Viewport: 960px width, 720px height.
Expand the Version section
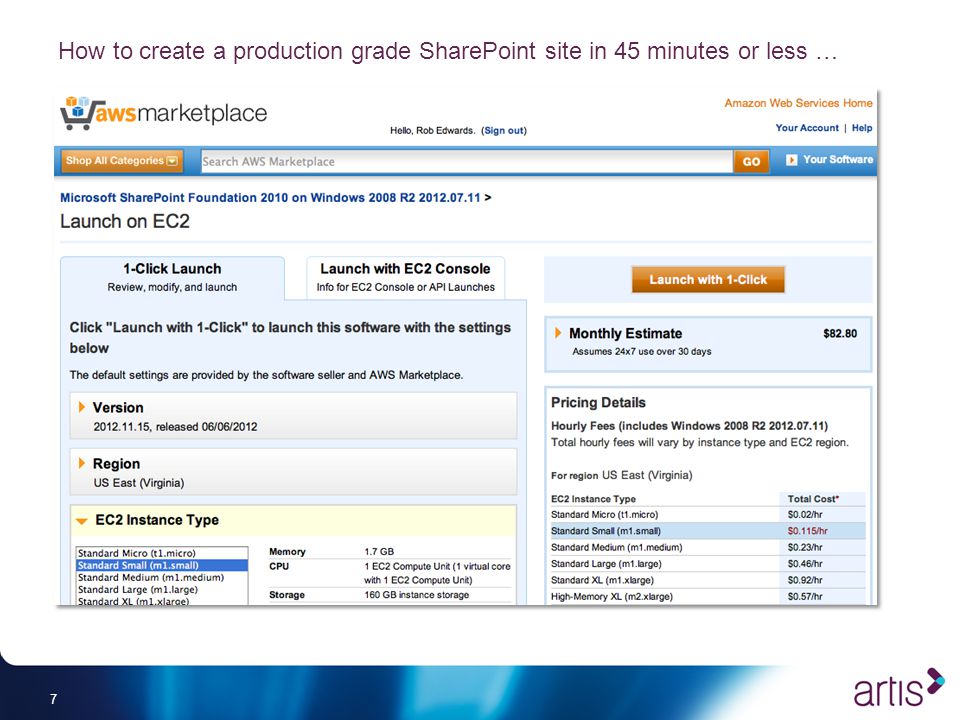tap(81, 407)
